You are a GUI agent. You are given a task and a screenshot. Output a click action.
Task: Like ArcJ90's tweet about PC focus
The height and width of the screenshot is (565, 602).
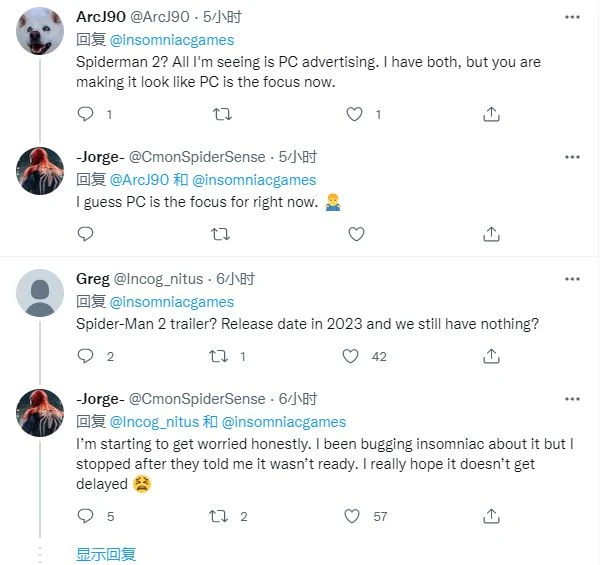click(354, 115)
